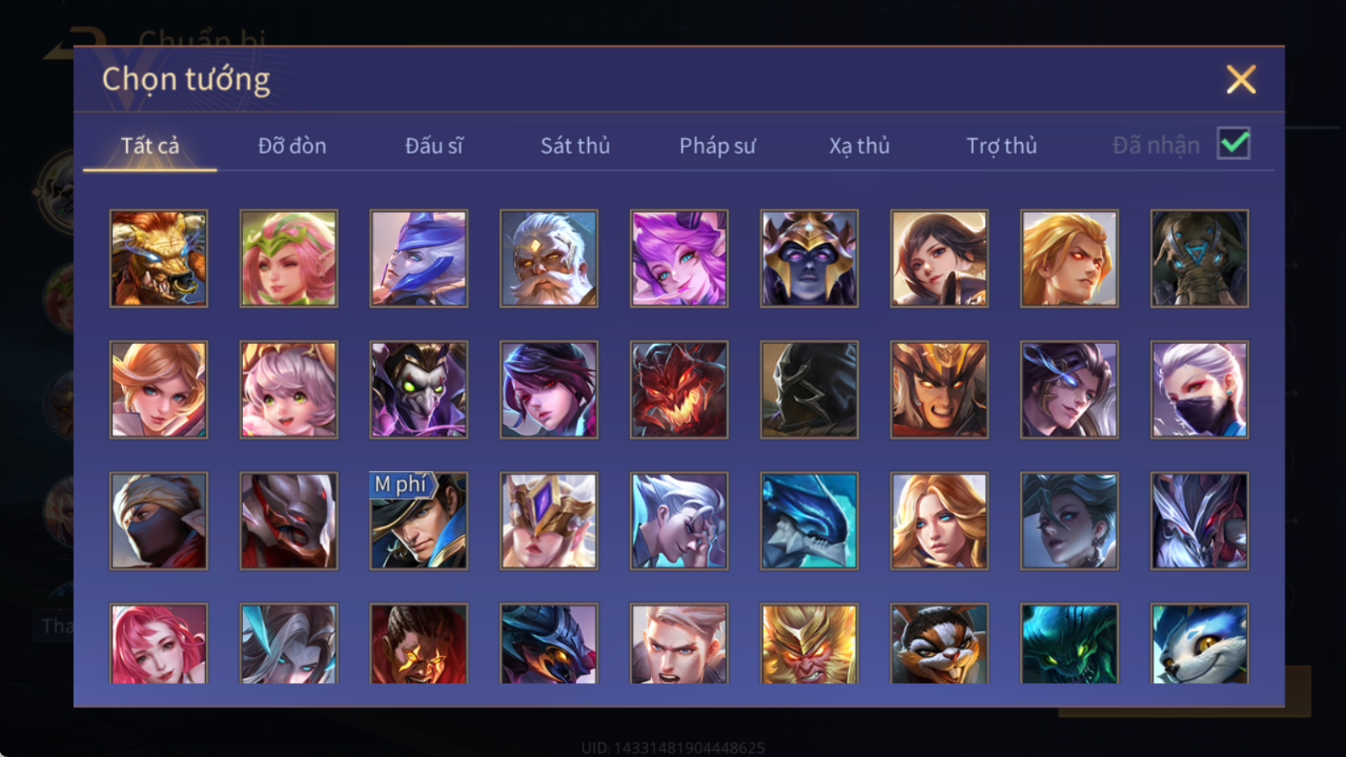The height and width of the screenshot is (757, 1346).
Task: Switch to the 'Đỡ đòn' tab
Action: point(292,146)
